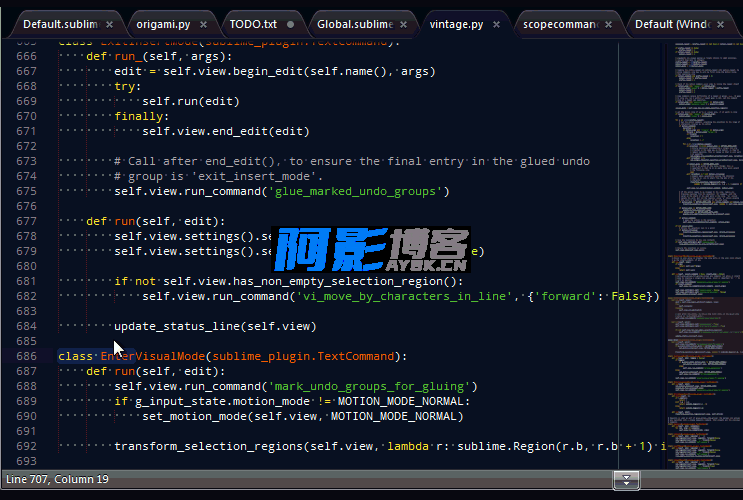
Task: Click 'glue_marked_undo_groups' string on line 675
Action: (x=355, y=191)
